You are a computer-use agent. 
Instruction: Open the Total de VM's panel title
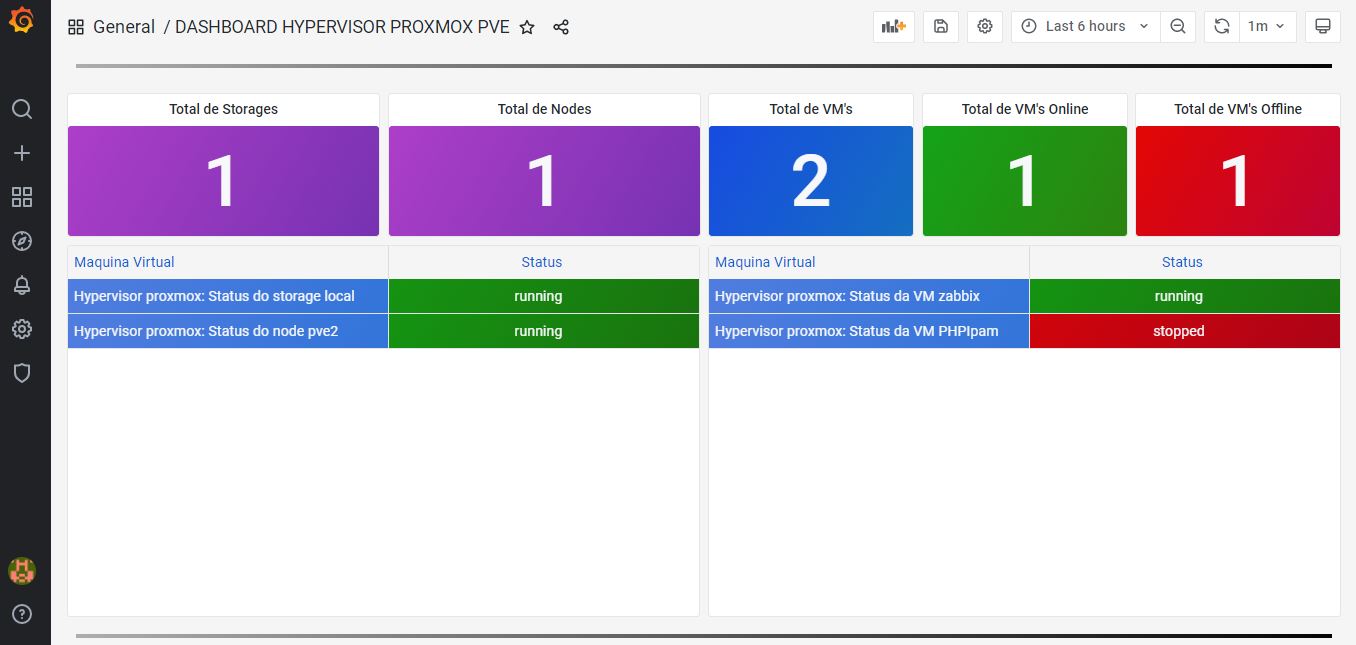click(811, 109)
